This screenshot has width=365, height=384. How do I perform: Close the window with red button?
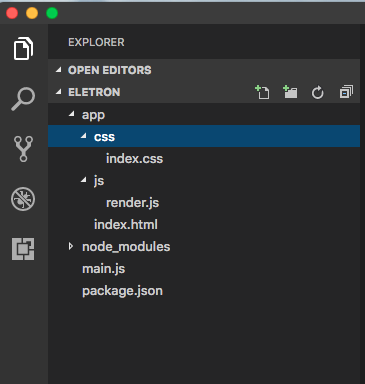point(12,13)
